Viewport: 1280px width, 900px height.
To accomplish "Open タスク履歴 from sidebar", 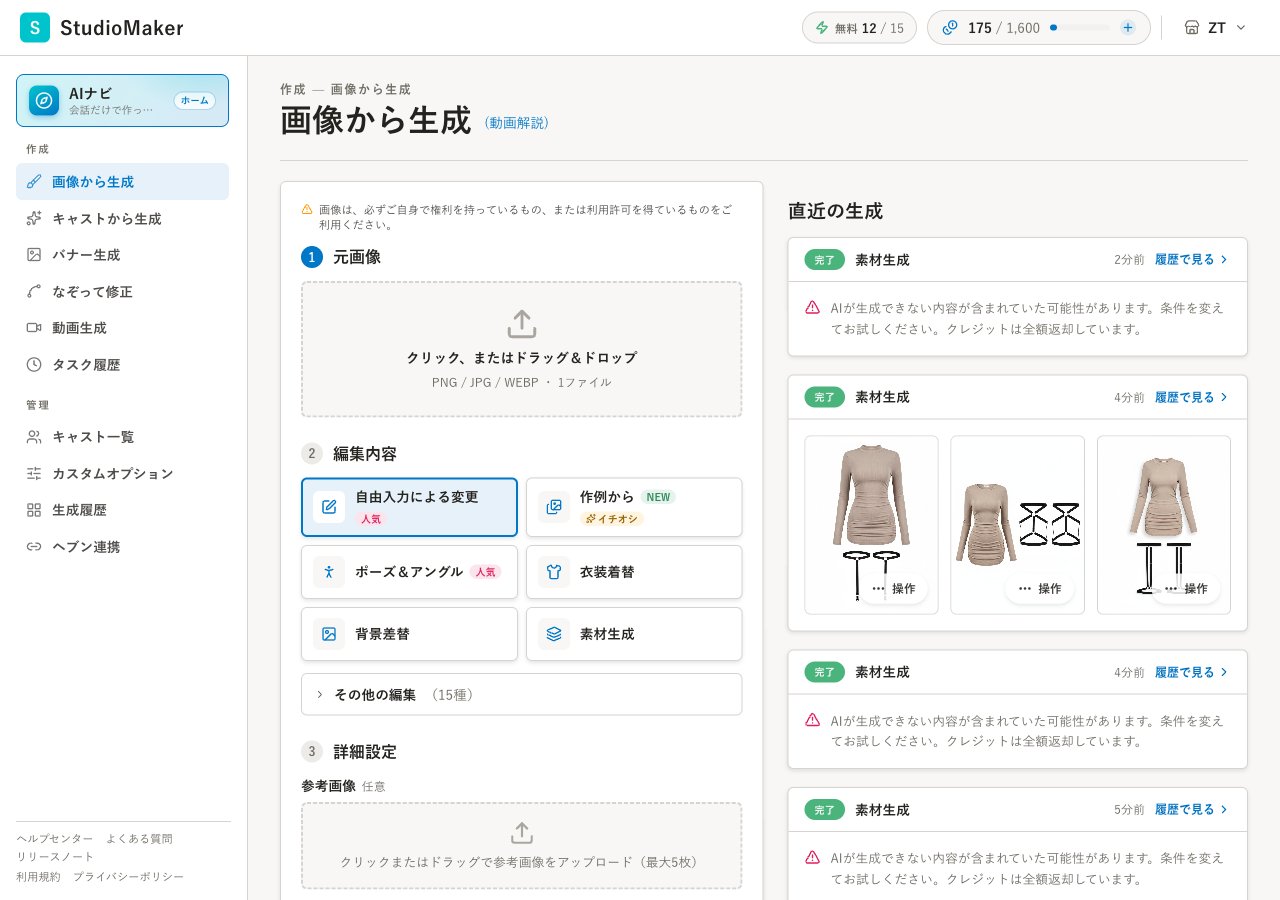I will (x=122, y=364).
